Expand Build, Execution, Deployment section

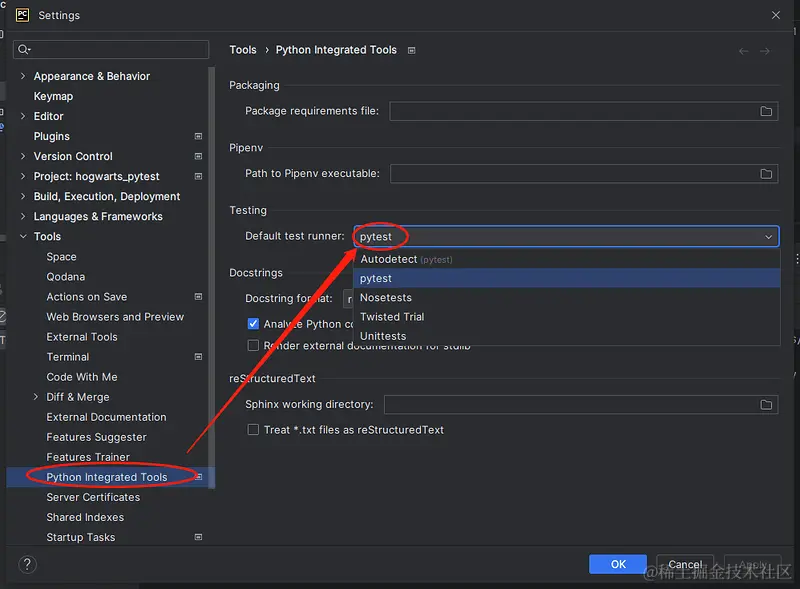[x=22, y=197]
